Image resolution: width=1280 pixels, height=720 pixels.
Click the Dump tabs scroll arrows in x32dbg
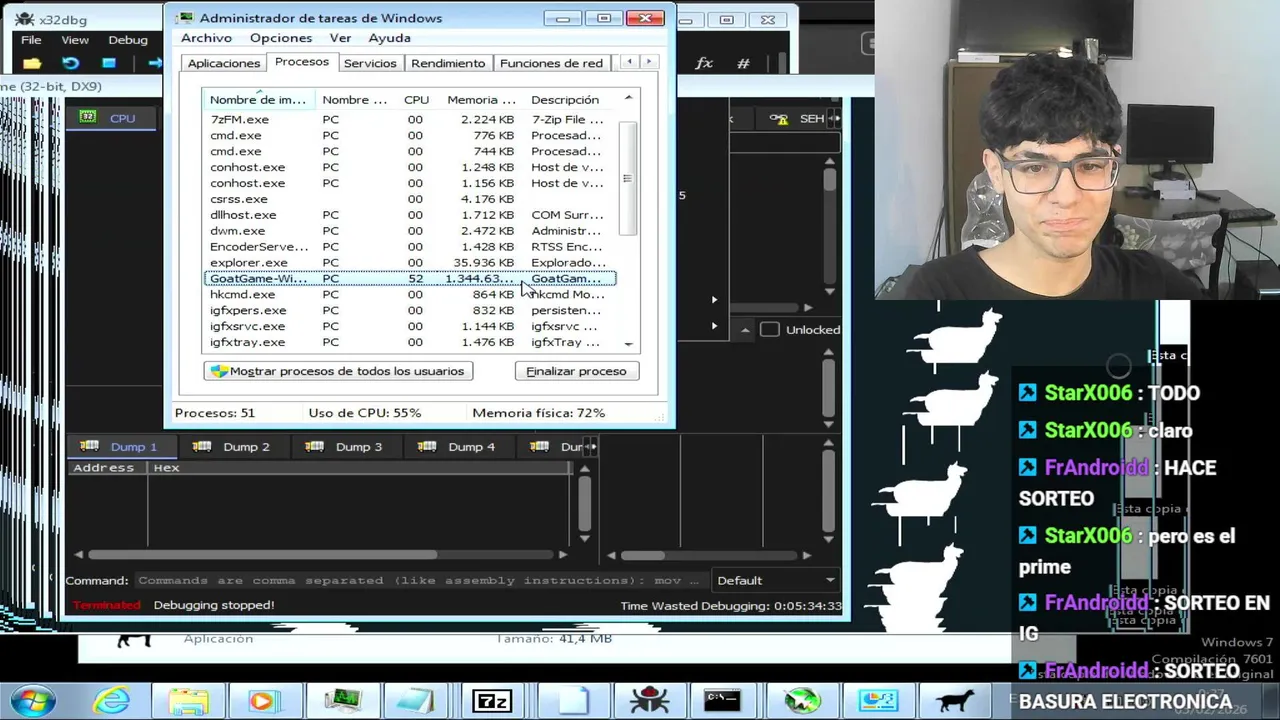(x=591, y=447)
